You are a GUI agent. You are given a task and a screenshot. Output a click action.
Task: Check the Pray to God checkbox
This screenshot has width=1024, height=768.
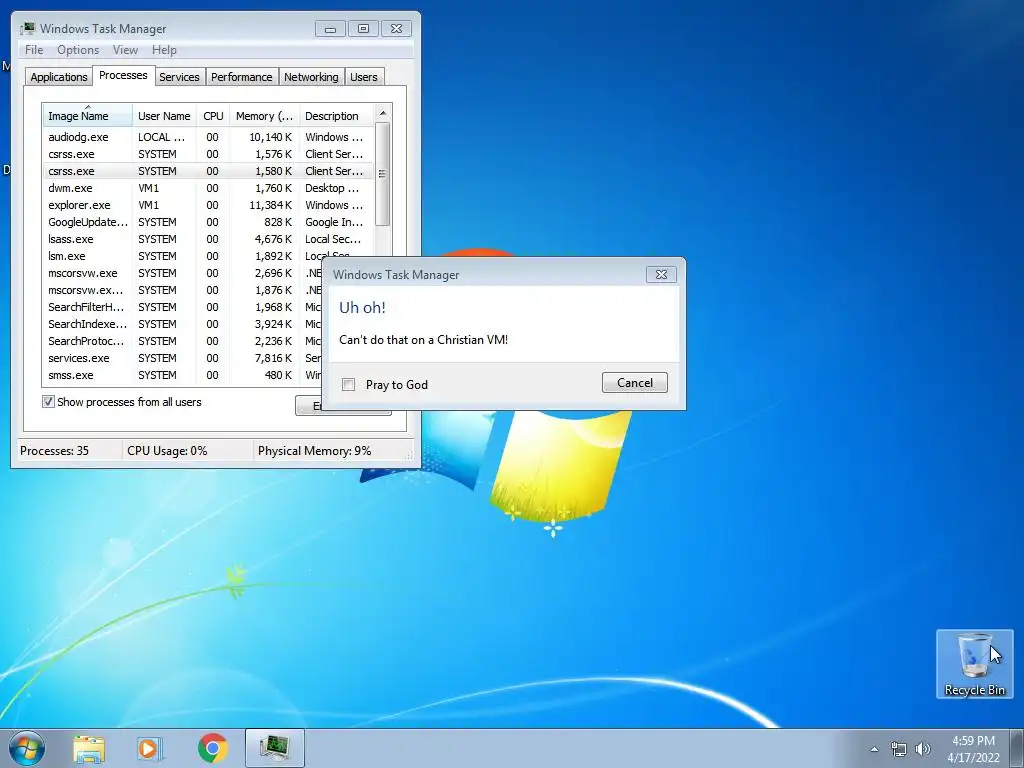pyautogui.click(x=349, y=385)
